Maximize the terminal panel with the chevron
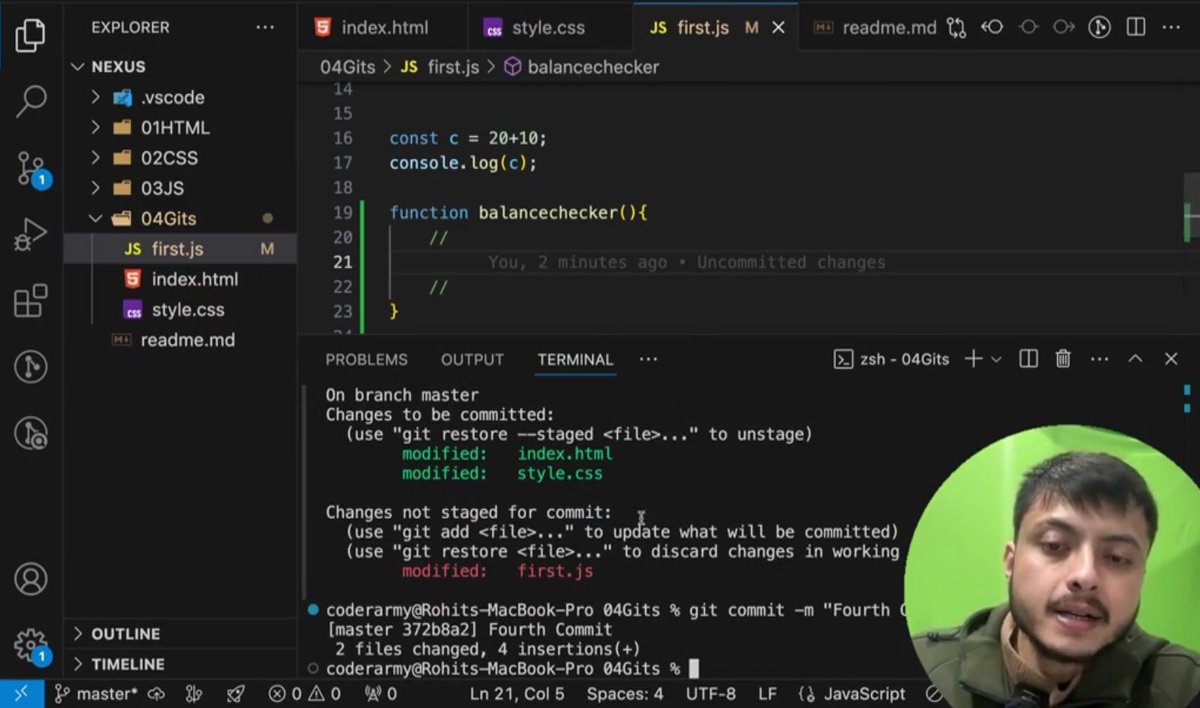 [x=1135, y=358]
